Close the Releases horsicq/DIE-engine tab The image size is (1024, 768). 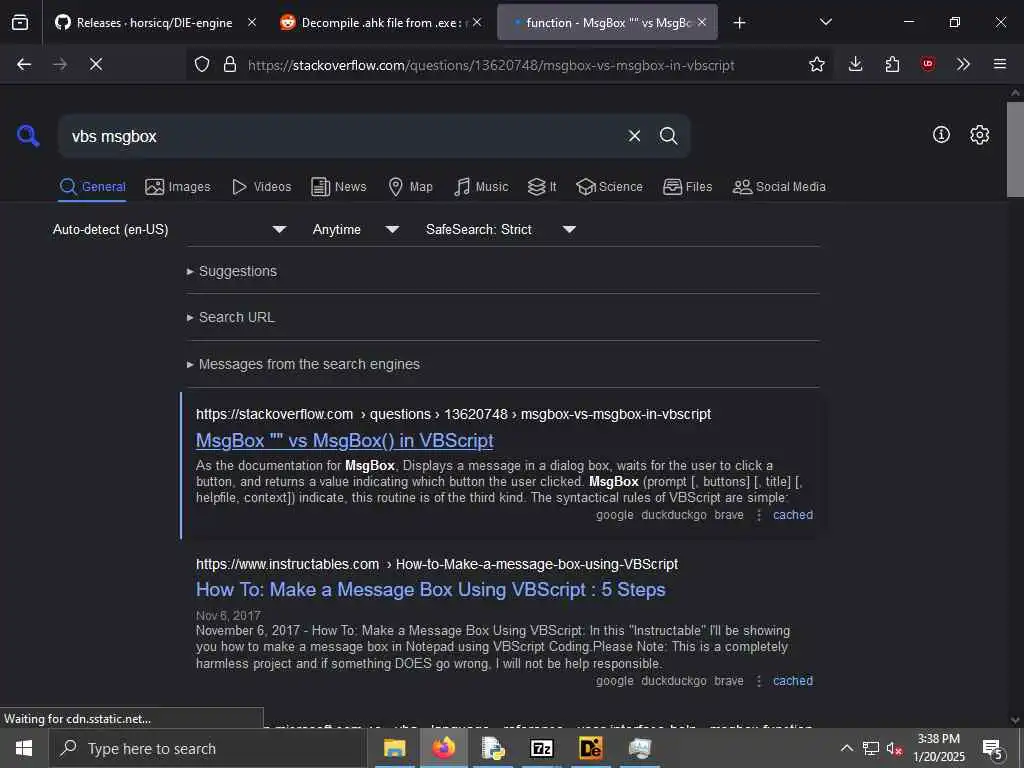coord(251,22)
